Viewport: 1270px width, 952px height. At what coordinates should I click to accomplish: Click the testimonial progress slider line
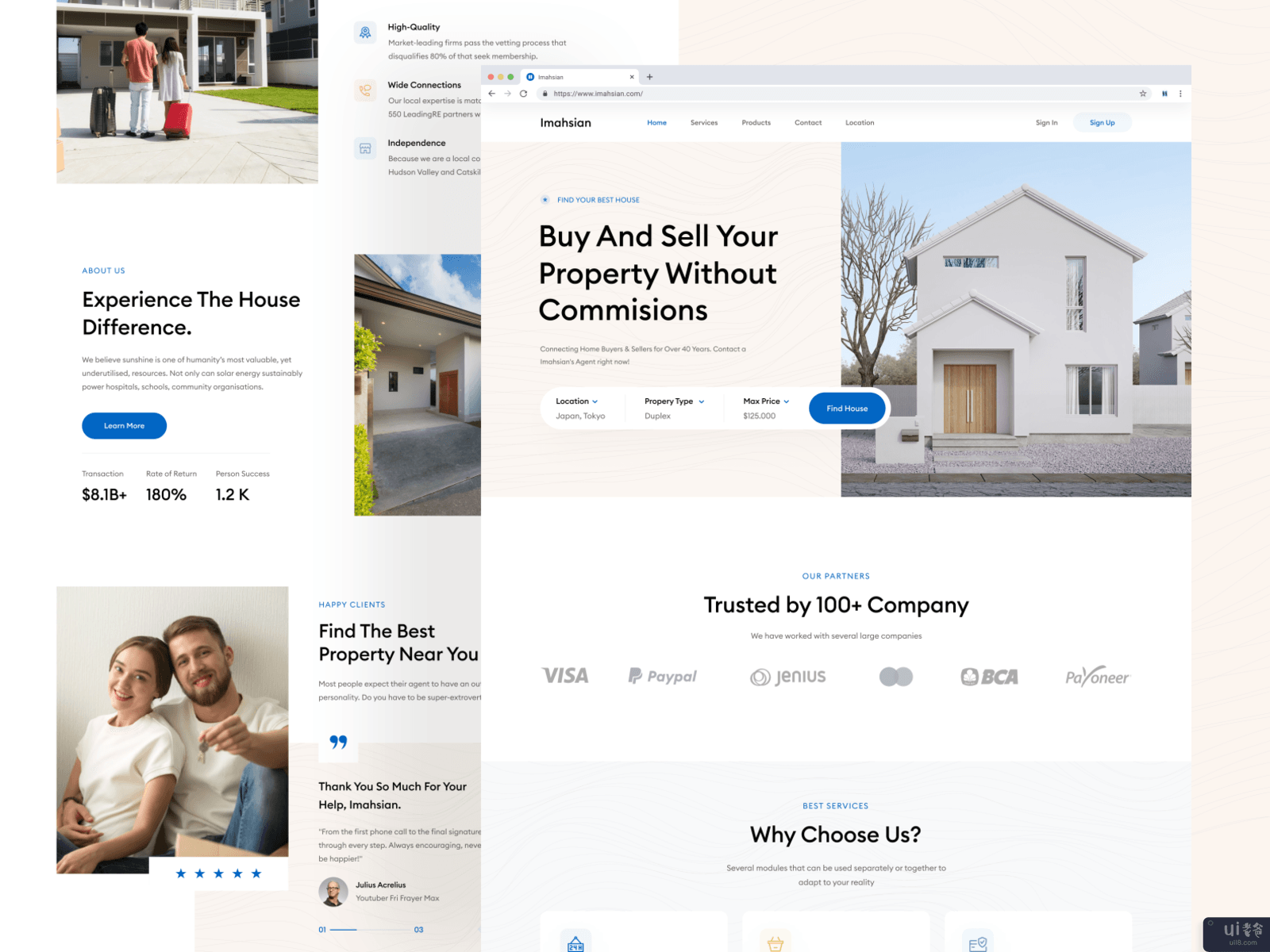(x=370, y=930)
